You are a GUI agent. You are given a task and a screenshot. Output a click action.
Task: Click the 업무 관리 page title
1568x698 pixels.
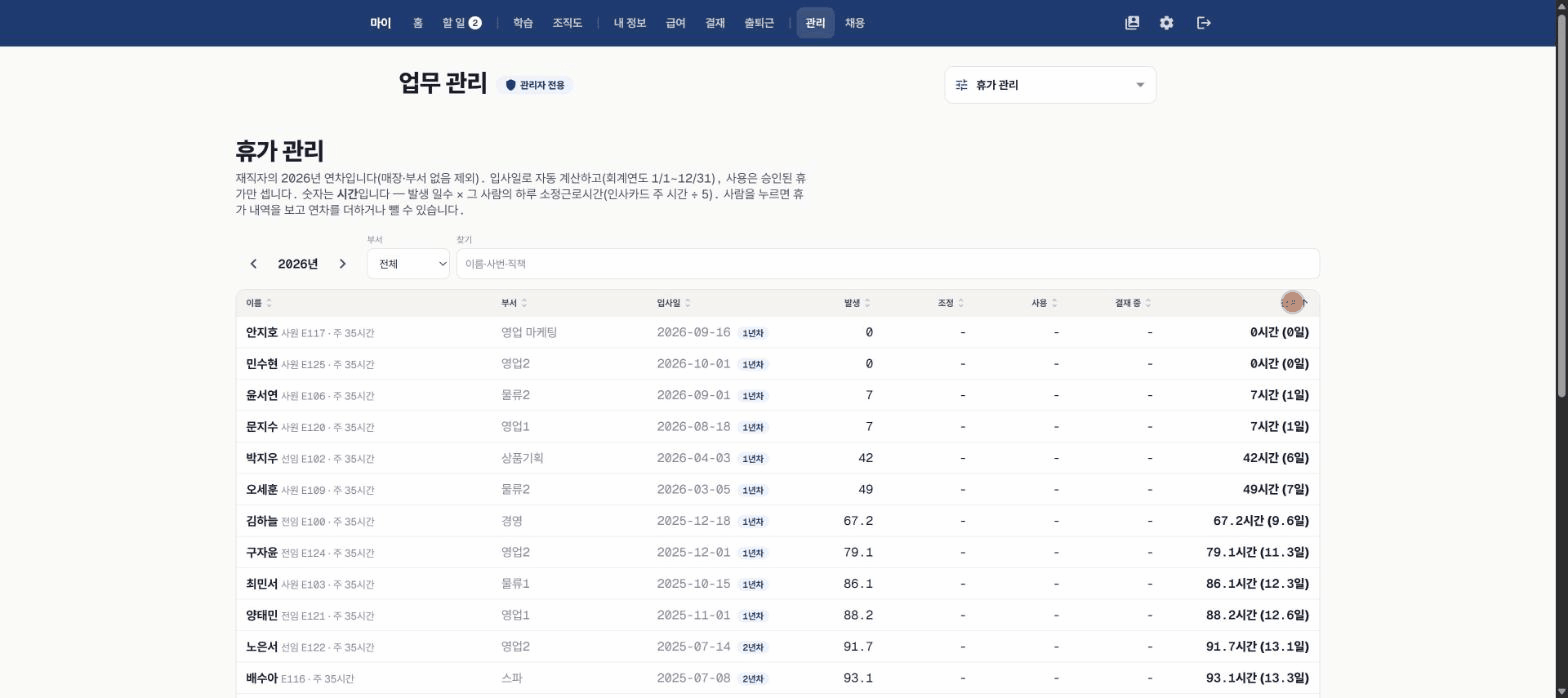[x=442, y=83]
